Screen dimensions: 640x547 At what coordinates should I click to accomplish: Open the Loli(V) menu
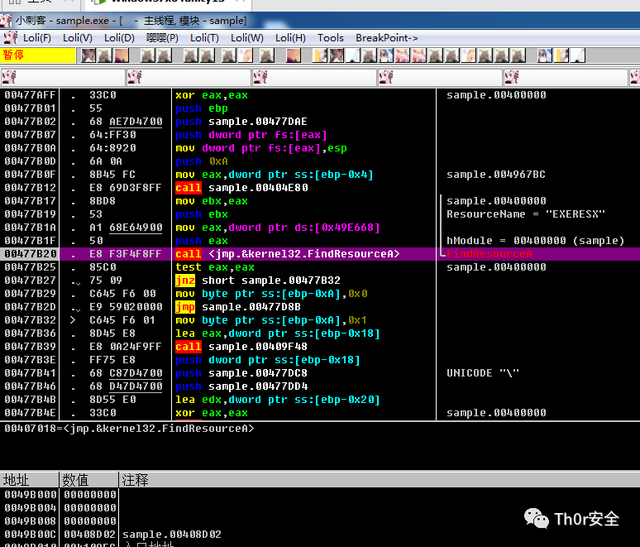77,38
